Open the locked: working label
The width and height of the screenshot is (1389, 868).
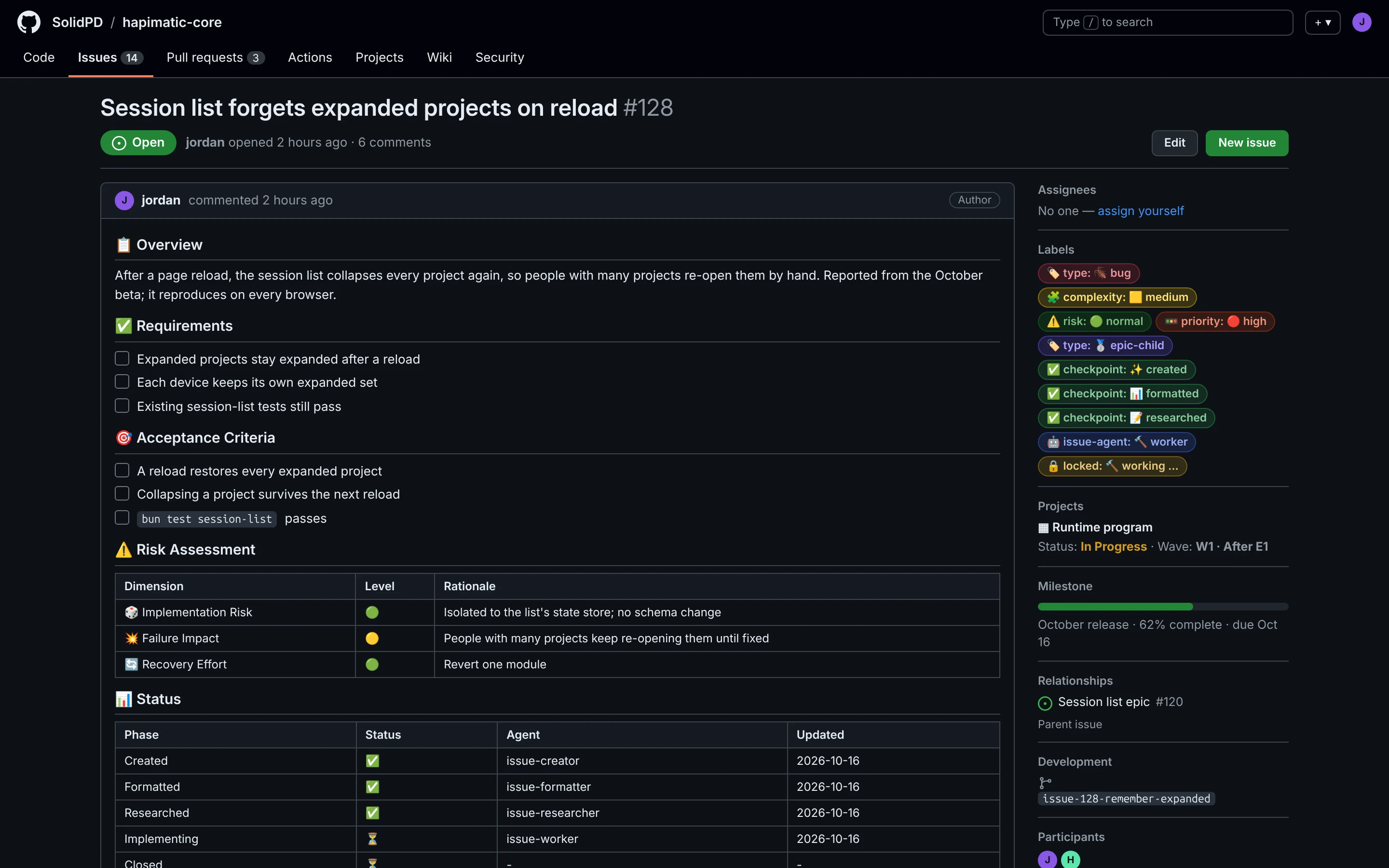pyautogui.click(x=1112, y=466)
